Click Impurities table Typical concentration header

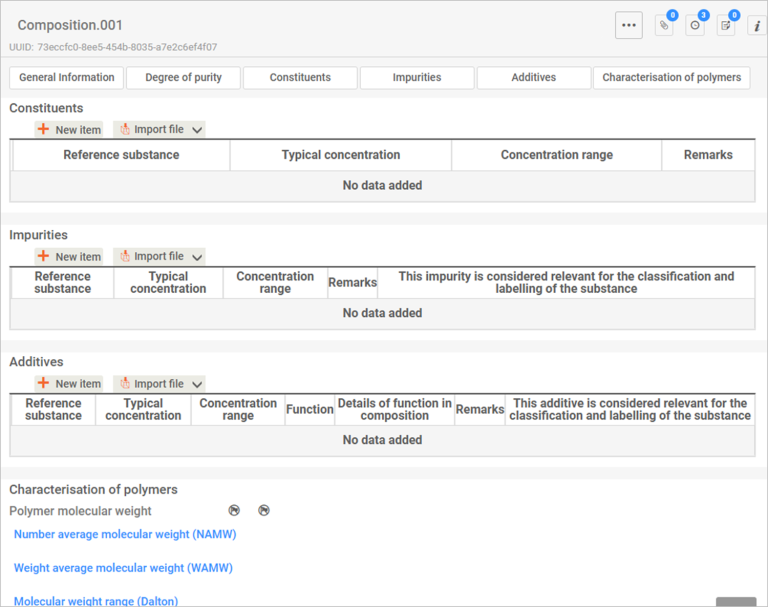click(168, 283)
